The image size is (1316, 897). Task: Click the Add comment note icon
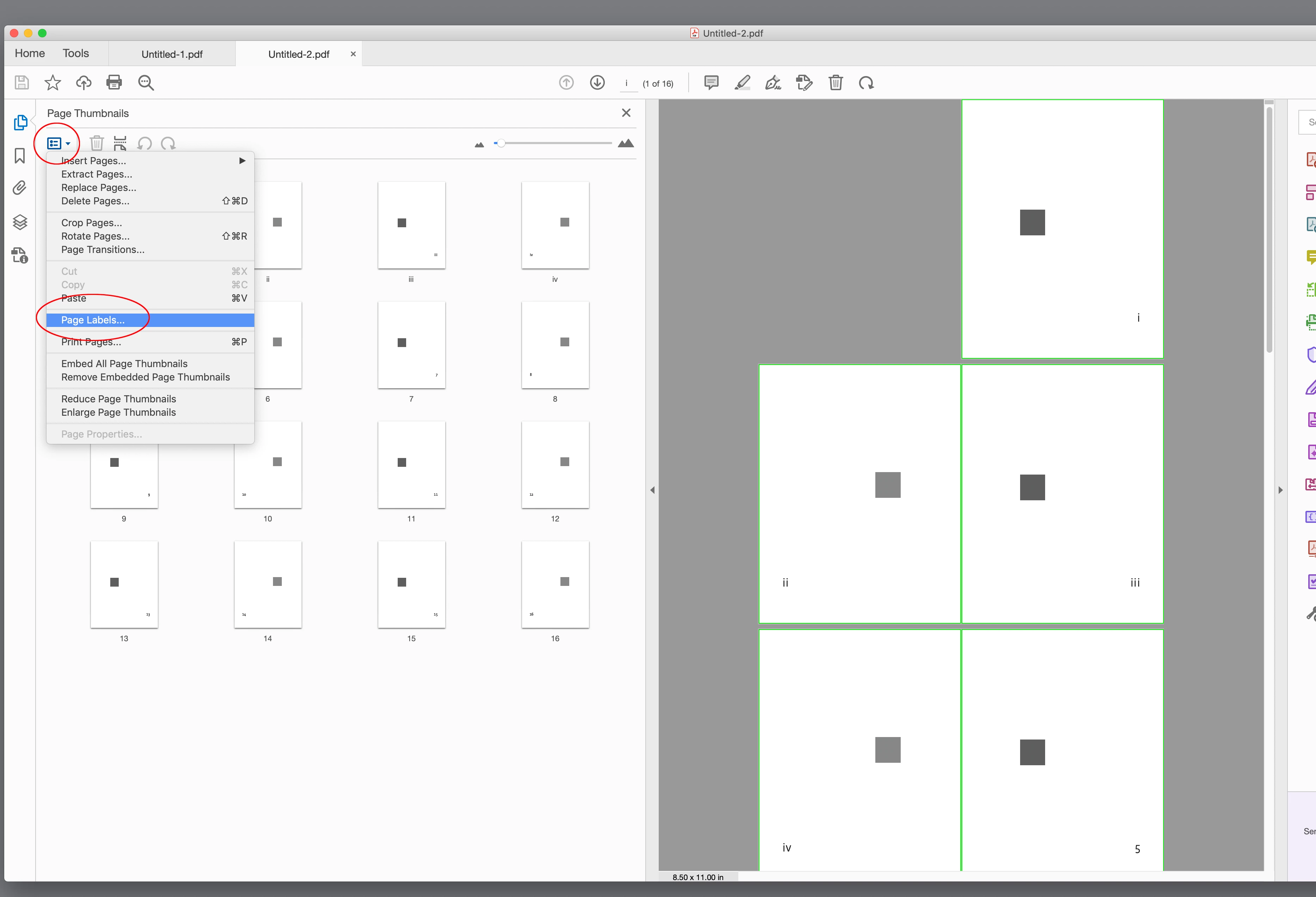pos(711,83)
